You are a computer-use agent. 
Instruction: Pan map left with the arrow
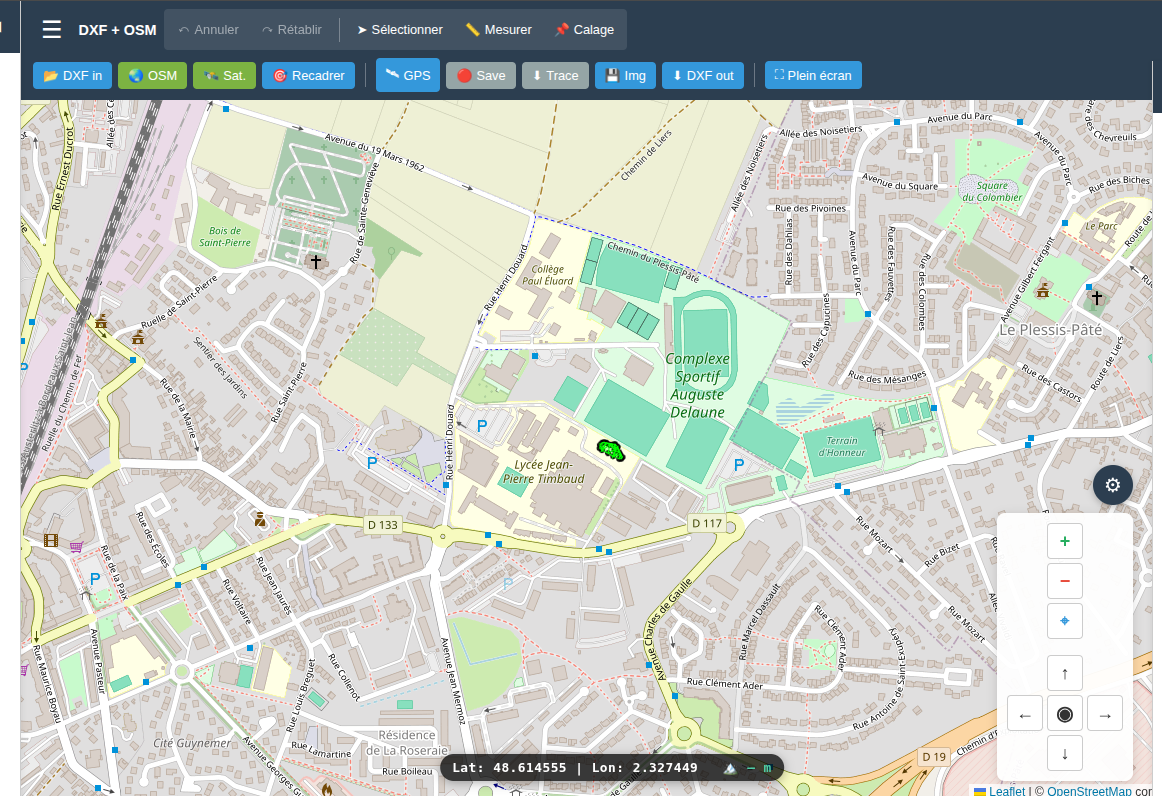coord(1024,714)
